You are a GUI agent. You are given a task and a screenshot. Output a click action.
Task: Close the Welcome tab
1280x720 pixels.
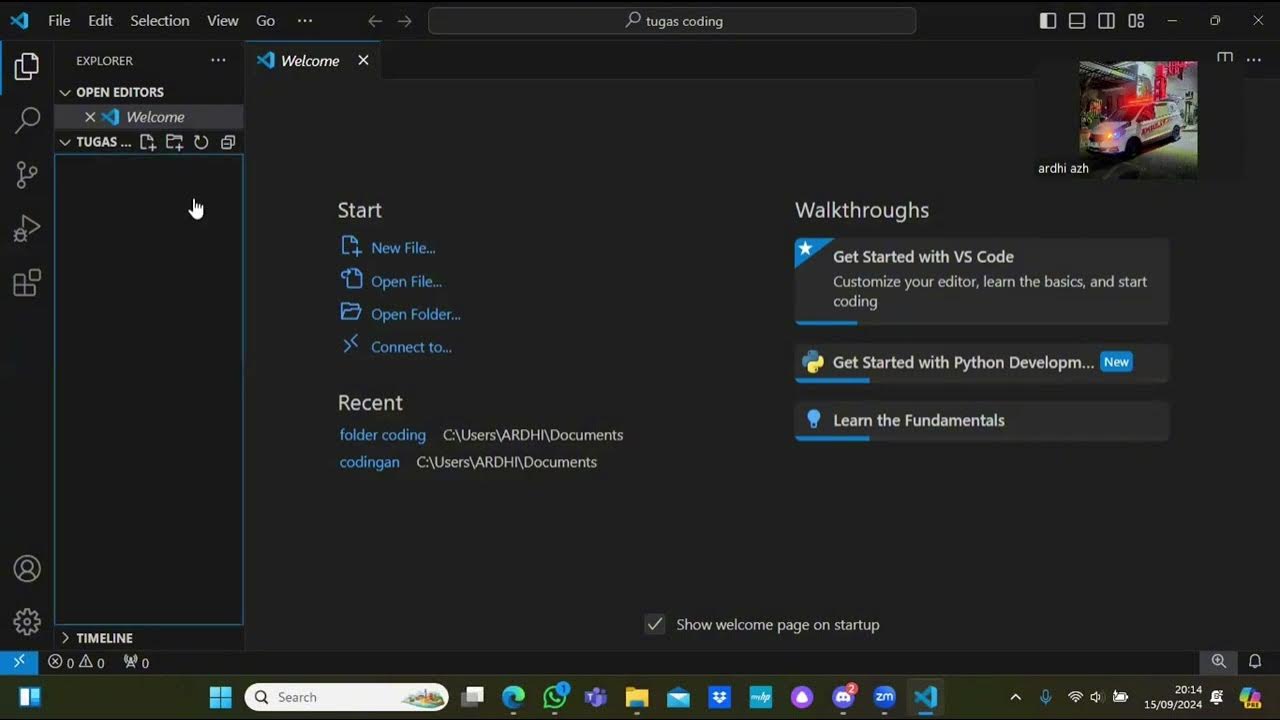[x=363, y=60]
